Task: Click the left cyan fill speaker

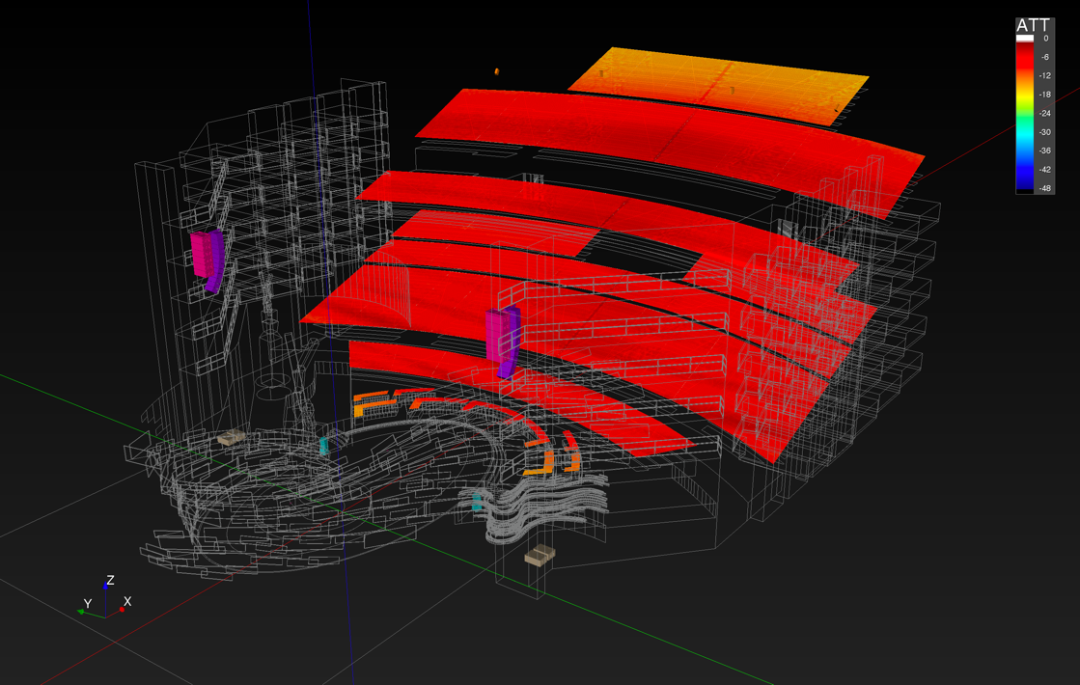Action: (324, 446)
